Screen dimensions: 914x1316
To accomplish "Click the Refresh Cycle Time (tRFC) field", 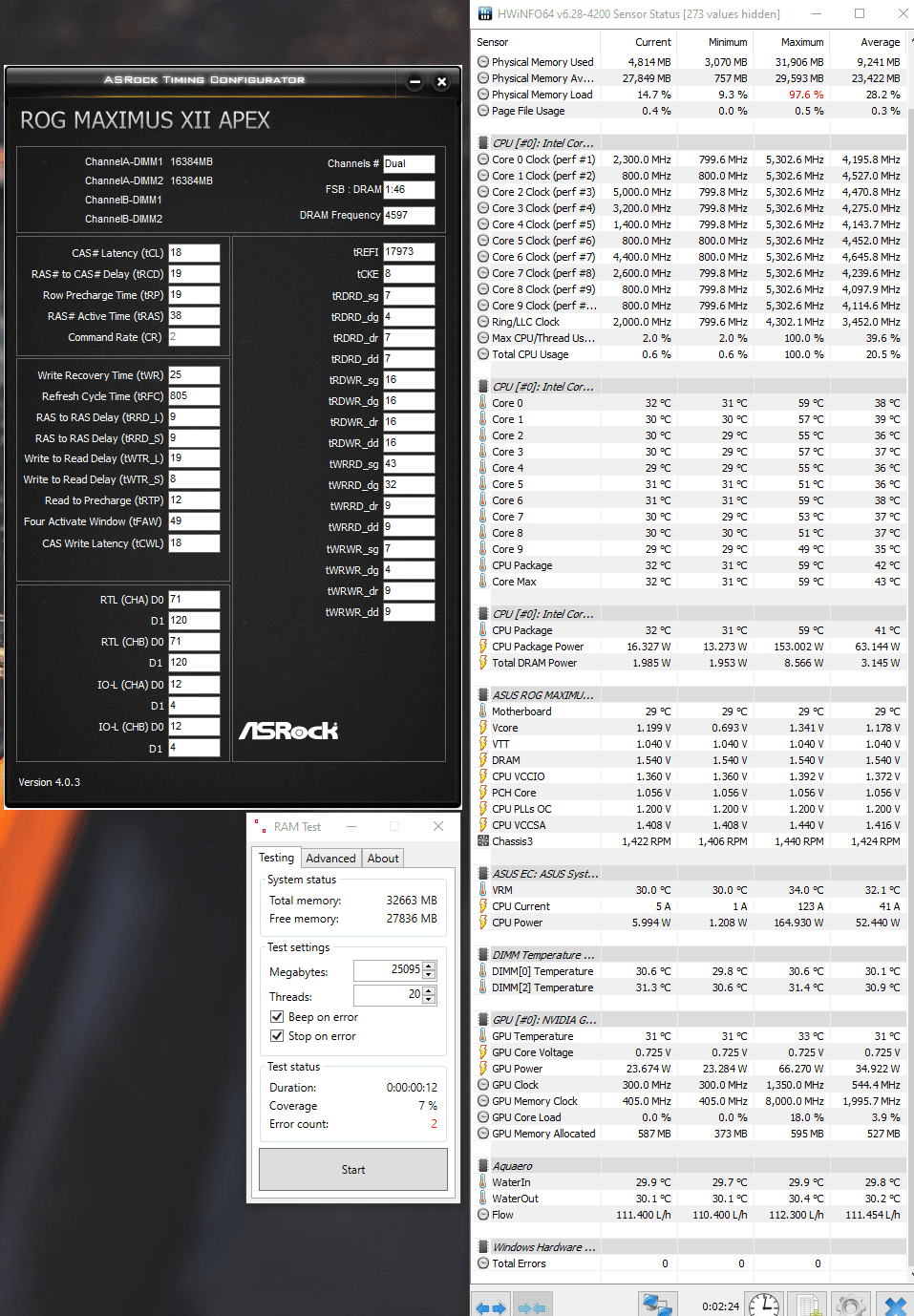I will coord(194,396).
